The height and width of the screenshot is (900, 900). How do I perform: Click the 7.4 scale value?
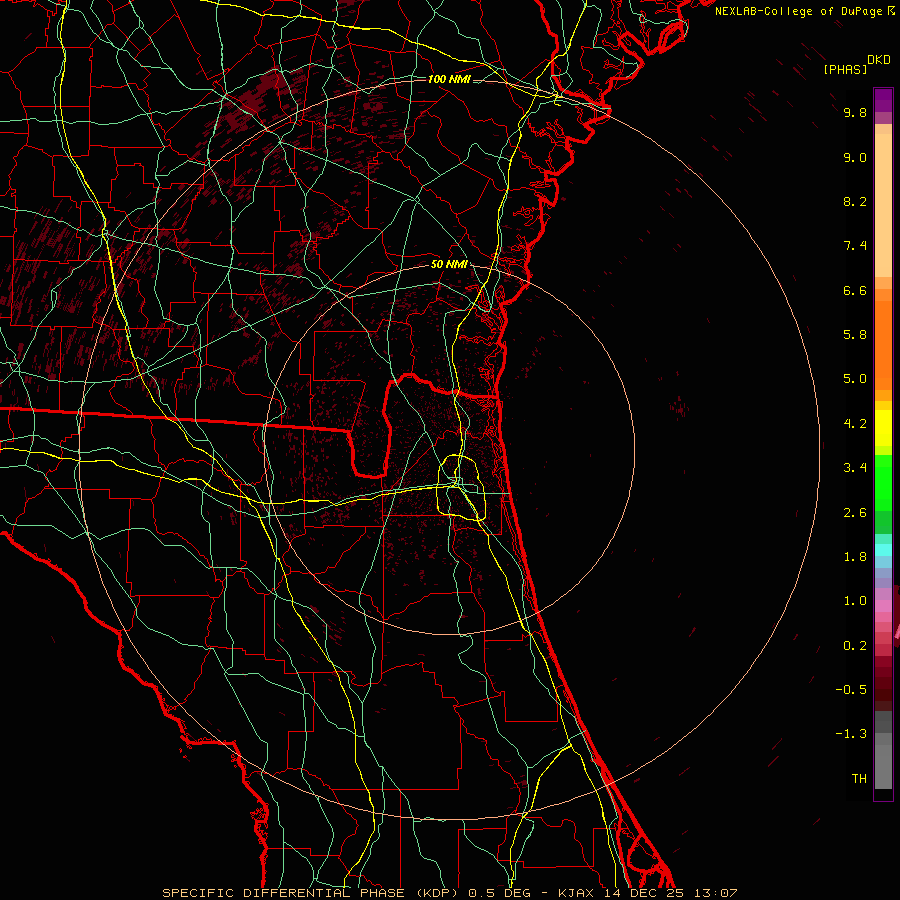[855, 246]
